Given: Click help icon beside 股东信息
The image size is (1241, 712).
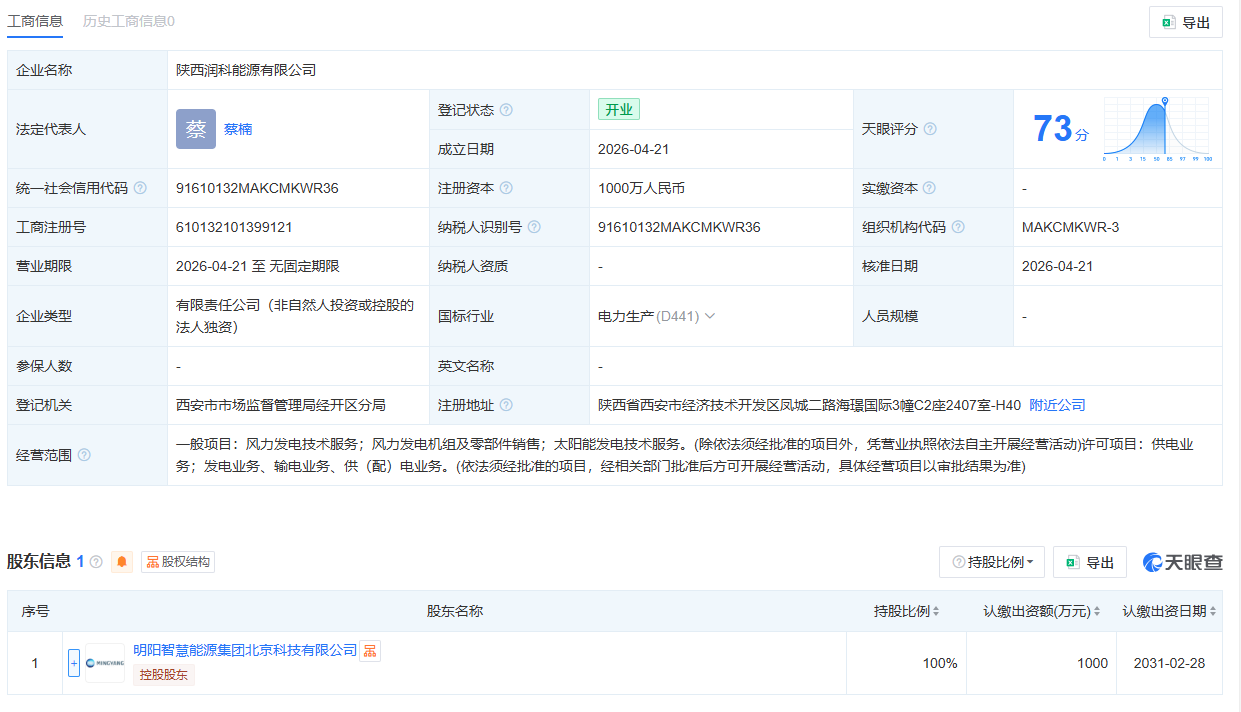Looking at the screenshot, I should pyautogui.click(x=96, y=562).
